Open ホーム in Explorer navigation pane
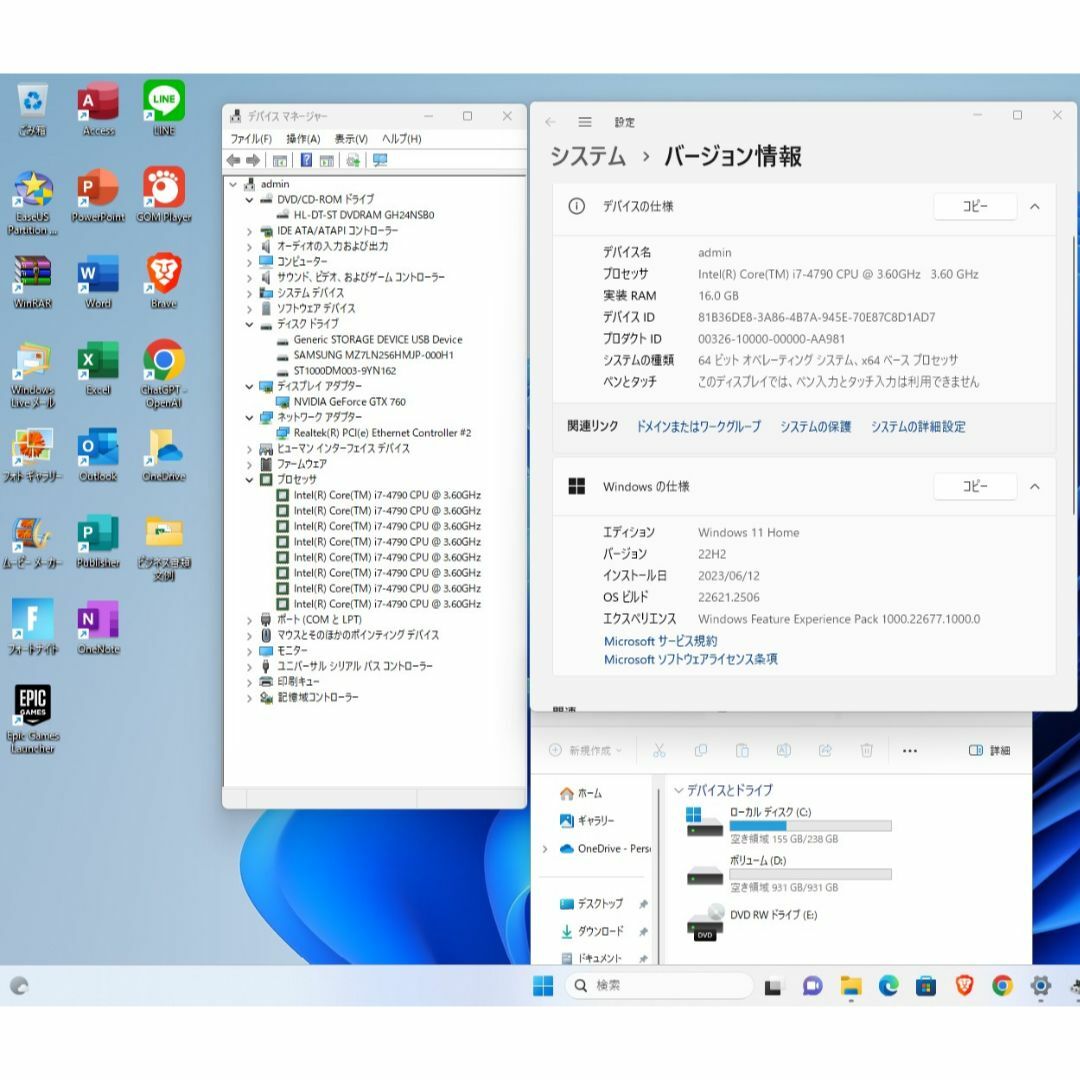Screen dimensions: 1080x1080 tap(581, 793)
